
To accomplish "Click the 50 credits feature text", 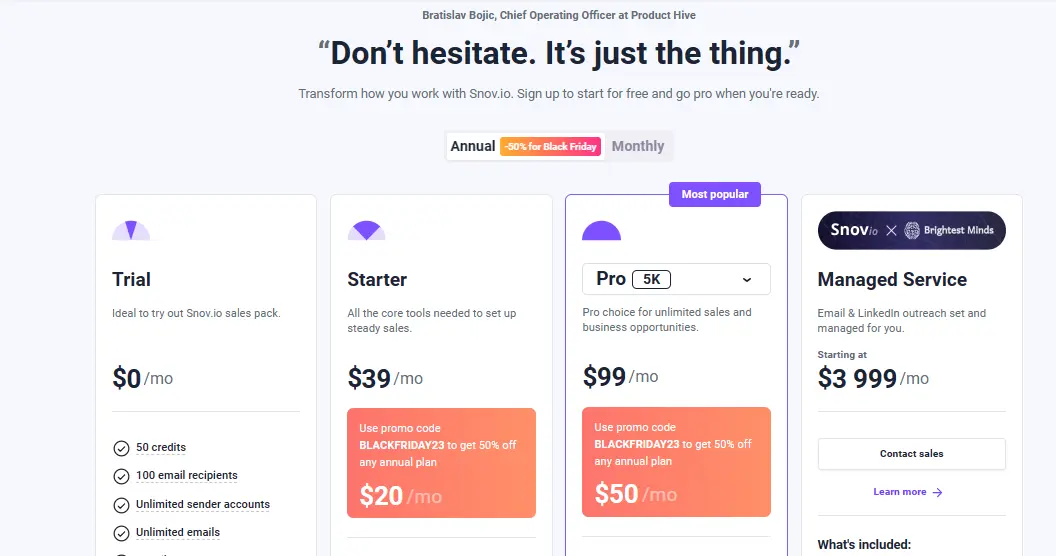I will (161, 448).
